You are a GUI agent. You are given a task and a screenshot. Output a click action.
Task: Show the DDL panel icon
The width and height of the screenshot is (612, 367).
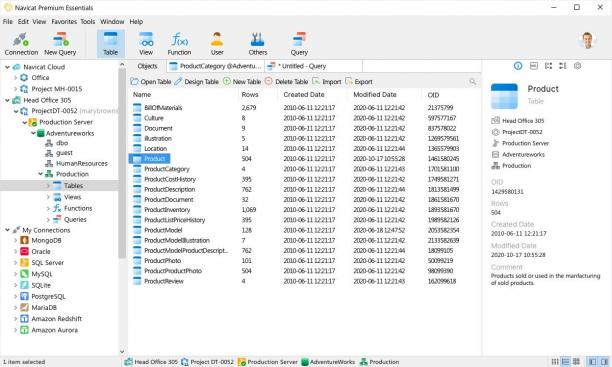[x=534, y=66]
